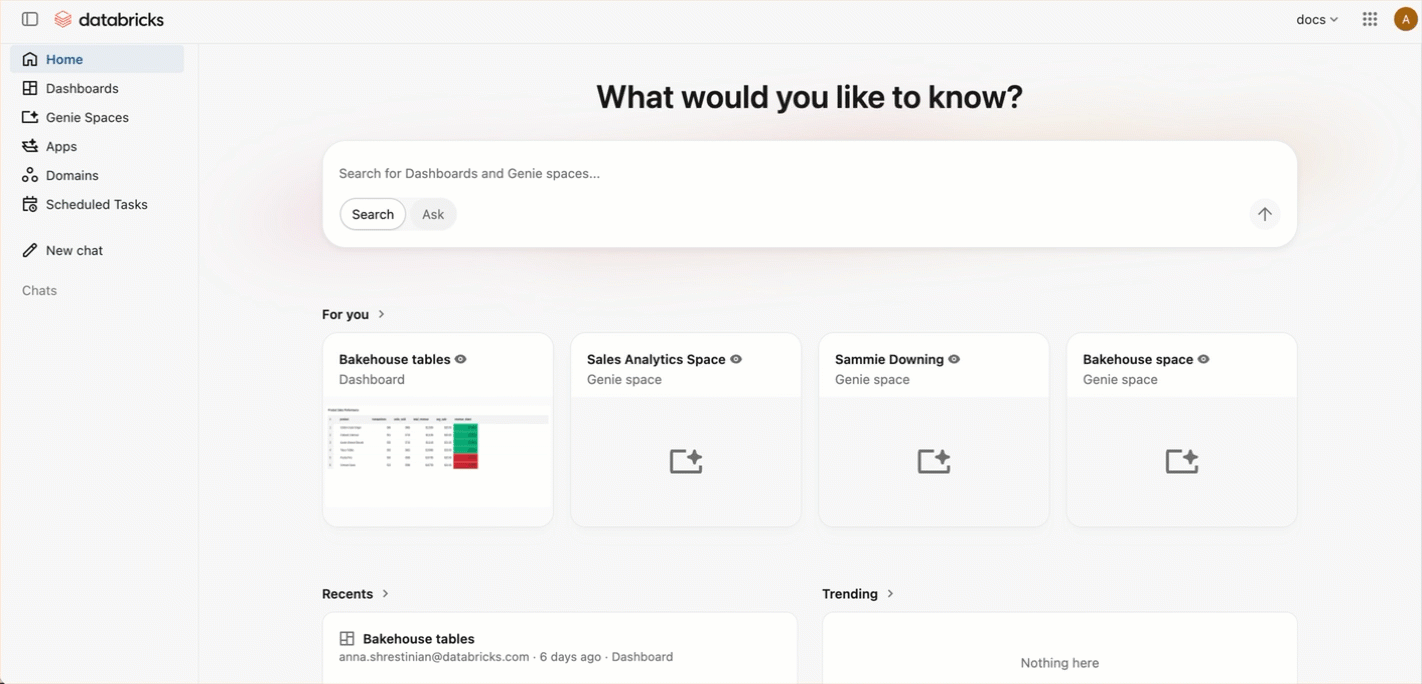The height and width of the screenshot is (684, 1422).
Task: Open the apps grid launcher icon
Action: 1370,19
